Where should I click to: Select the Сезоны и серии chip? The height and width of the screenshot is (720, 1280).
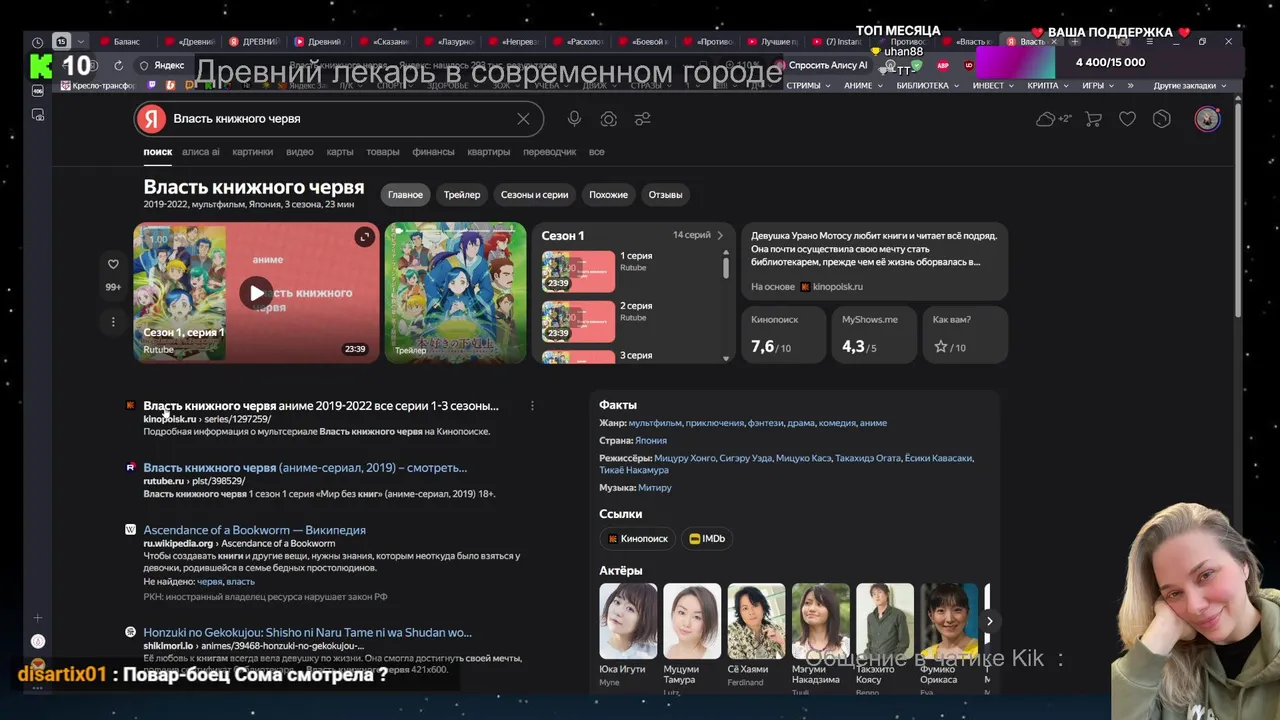click(534, 194)
